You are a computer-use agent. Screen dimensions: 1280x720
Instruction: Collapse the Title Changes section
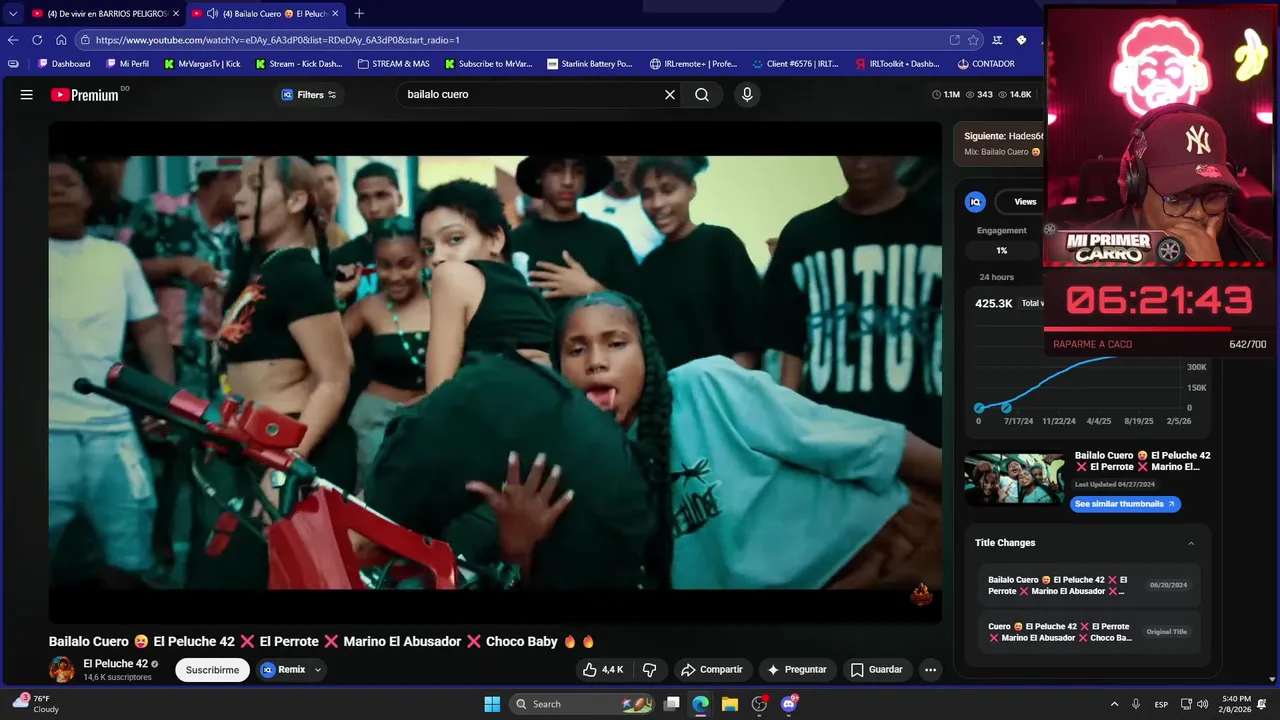pyautogui.click(x=1191, y=543)
